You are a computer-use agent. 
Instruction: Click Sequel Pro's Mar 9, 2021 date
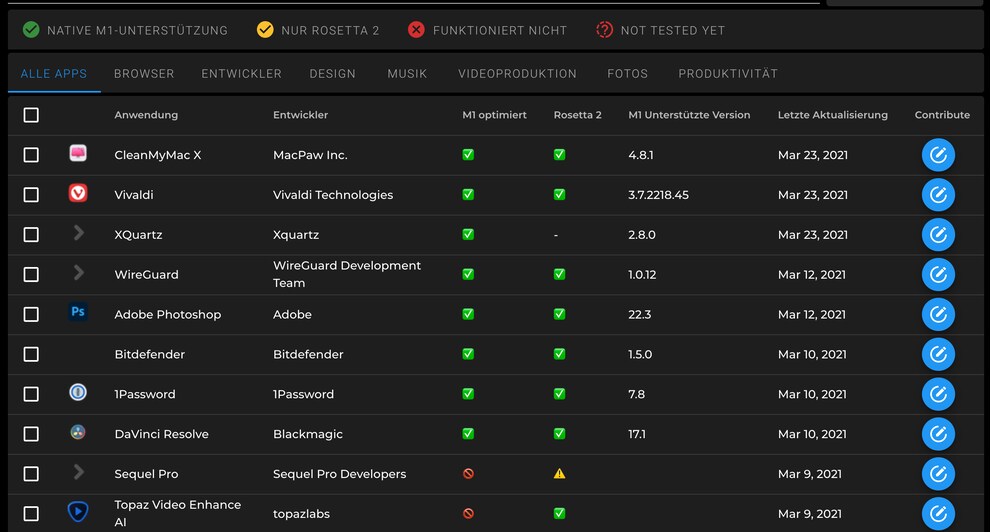pyautogui.click(x=809, y=474)
